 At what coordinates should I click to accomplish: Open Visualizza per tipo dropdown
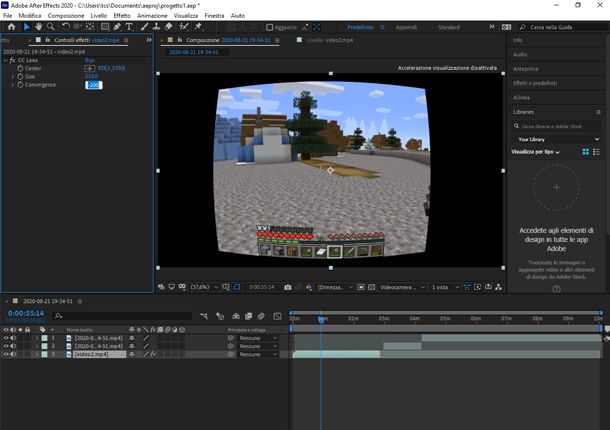[556, 152]
